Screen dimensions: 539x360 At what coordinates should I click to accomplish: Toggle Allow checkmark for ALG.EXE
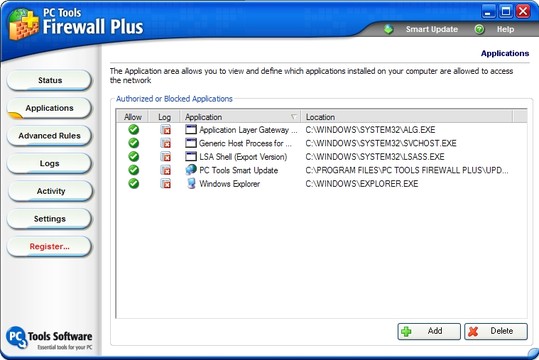tap(133, 130)
